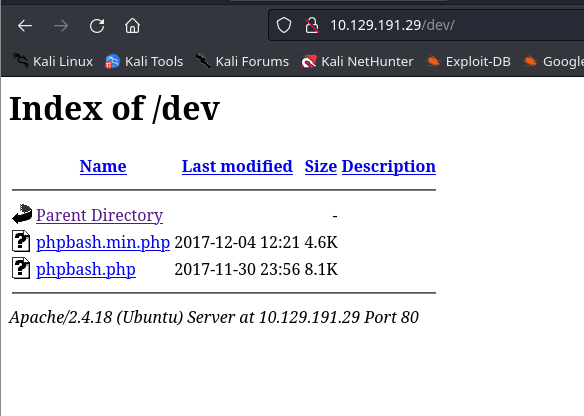Show the insecure connection padlock info

[x=311, y=26]
